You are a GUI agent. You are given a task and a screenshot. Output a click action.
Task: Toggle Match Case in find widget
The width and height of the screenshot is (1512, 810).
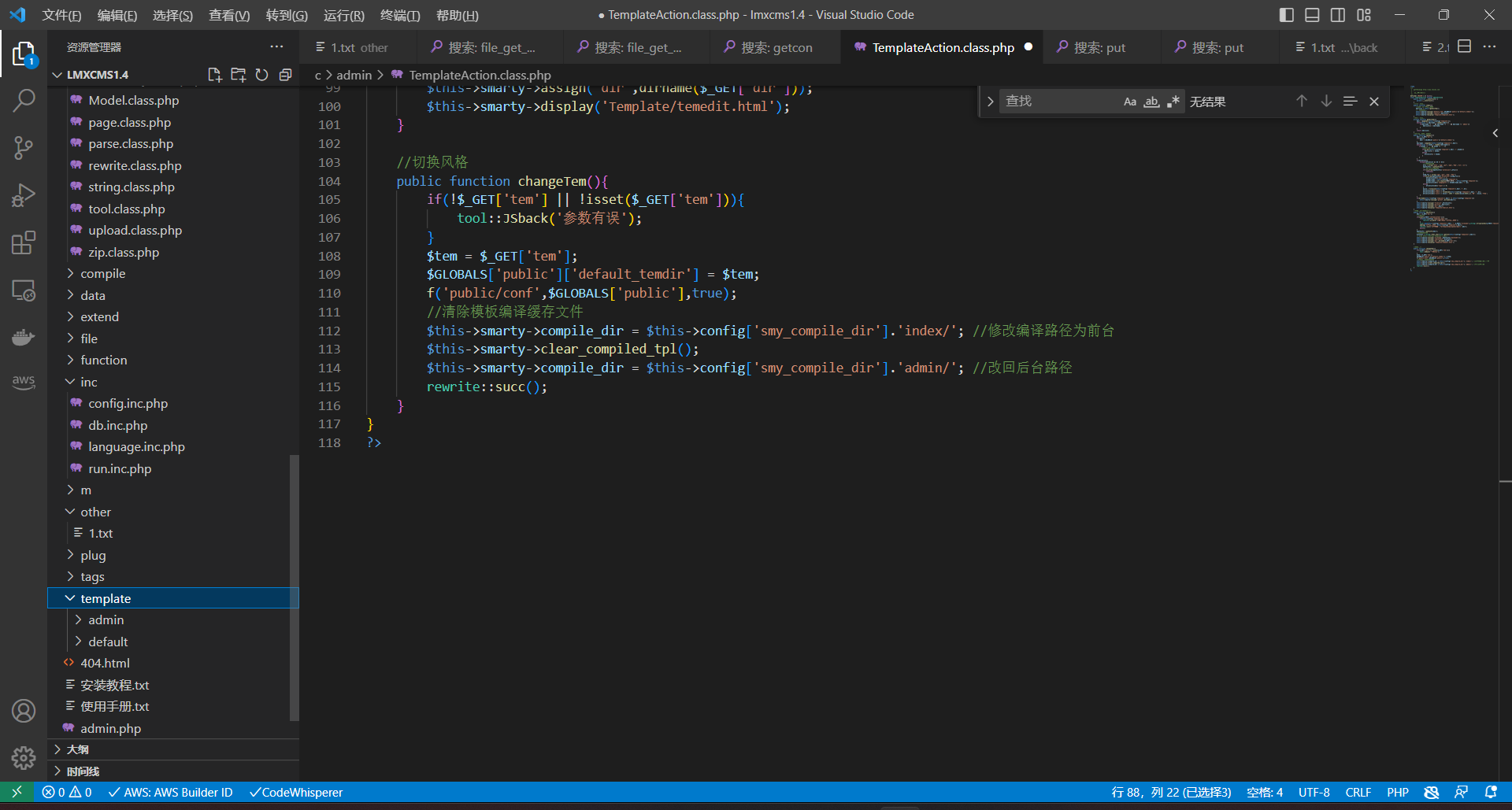pyautogui.click(x=1129, y=102)
